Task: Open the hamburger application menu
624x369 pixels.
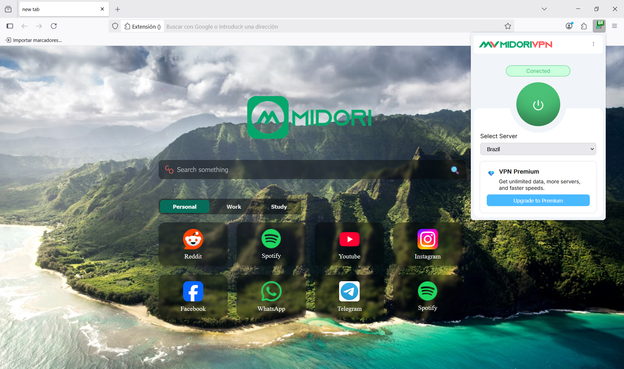Action: pyautogui.click(x=614, y=26)
